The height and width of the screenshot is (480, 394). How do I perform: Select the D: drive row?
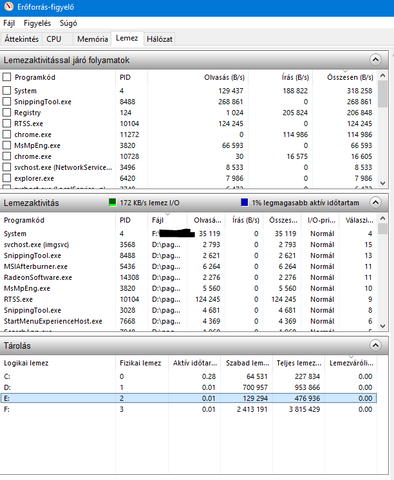(189, 387)
